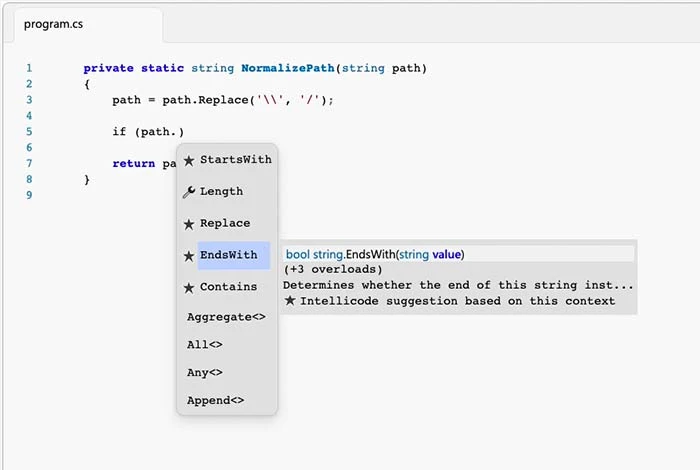The width and height of the screenshot is (700, 470).
Task: Click 'Intellicode suggestion based on this context'
Action: coord(458,301)
